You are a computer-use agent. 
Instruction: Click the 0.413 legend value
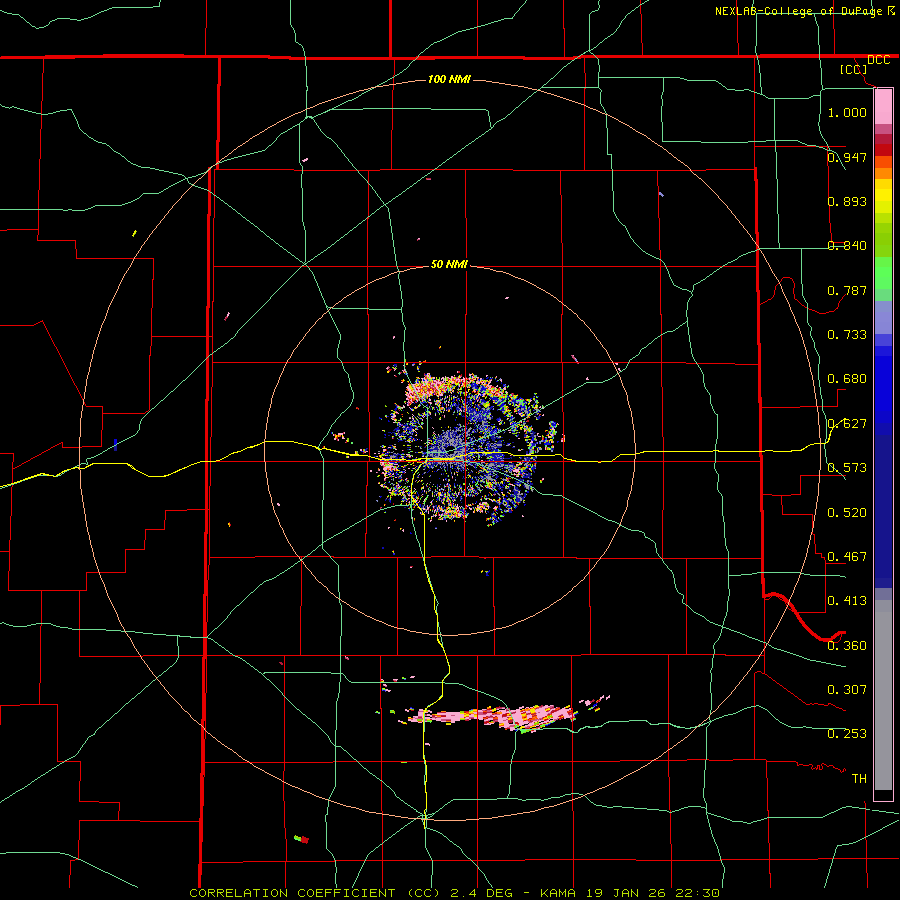847,601
